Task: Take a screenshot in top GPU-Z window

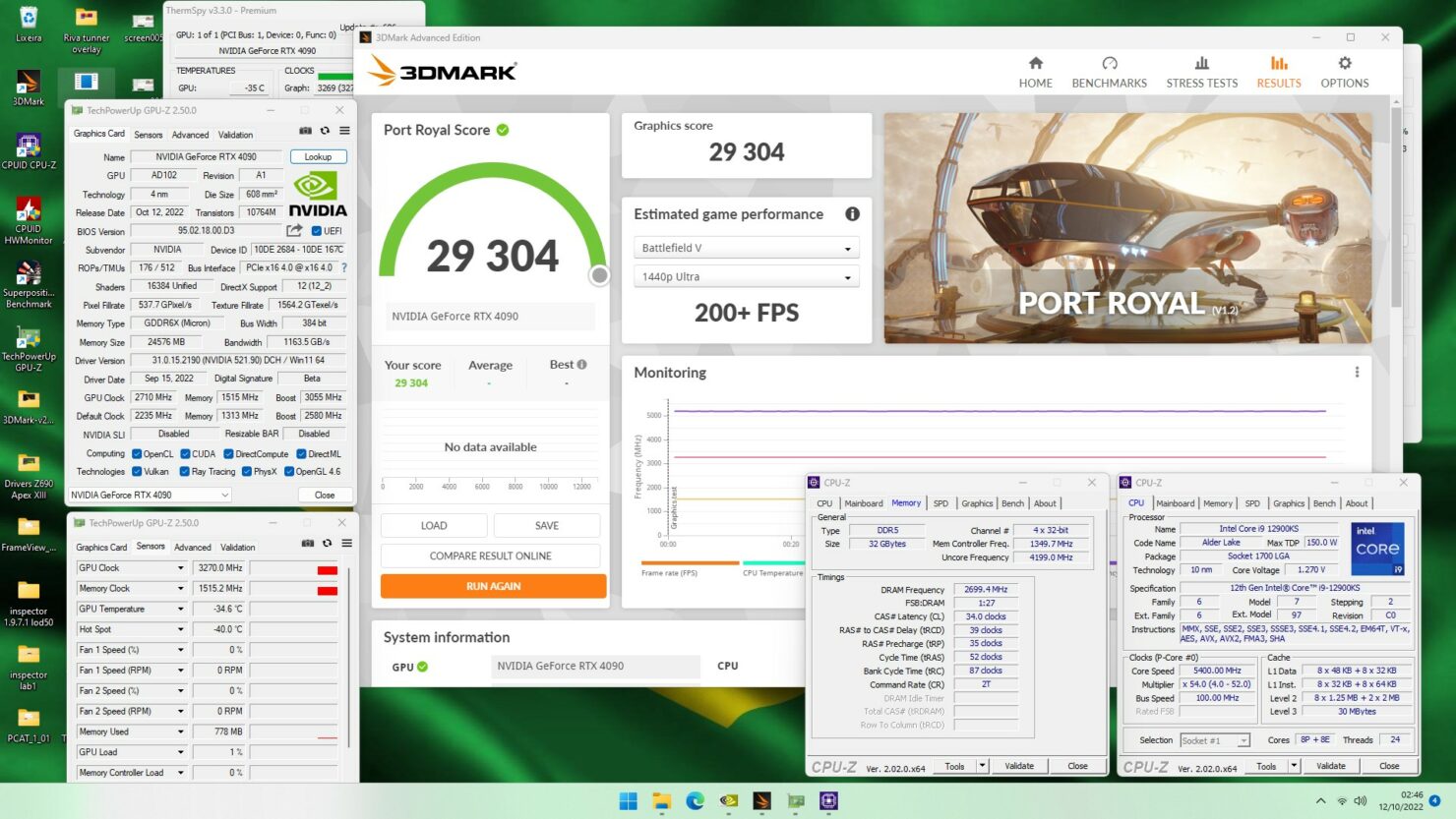Action: pyautogui.click(x=306, y=131)
